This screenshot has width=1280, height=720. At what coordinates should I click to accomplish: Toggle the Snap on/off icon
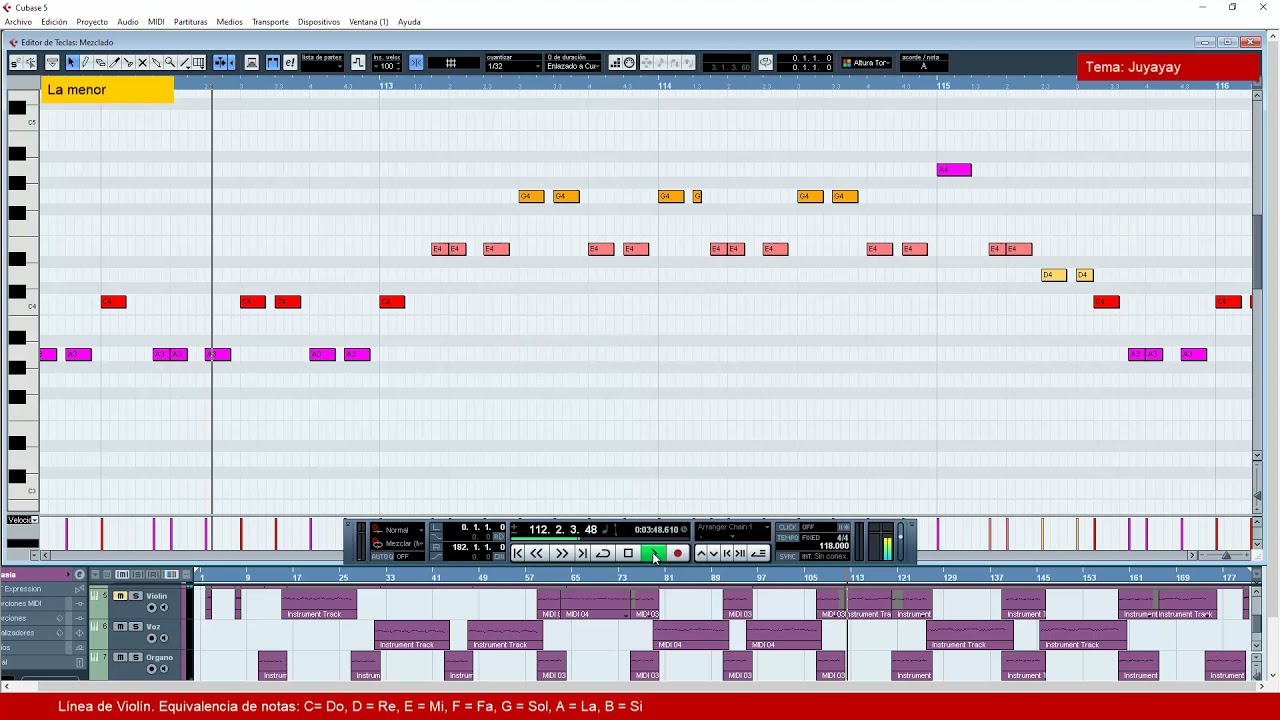pyautogui.click(x=416, y=63)
